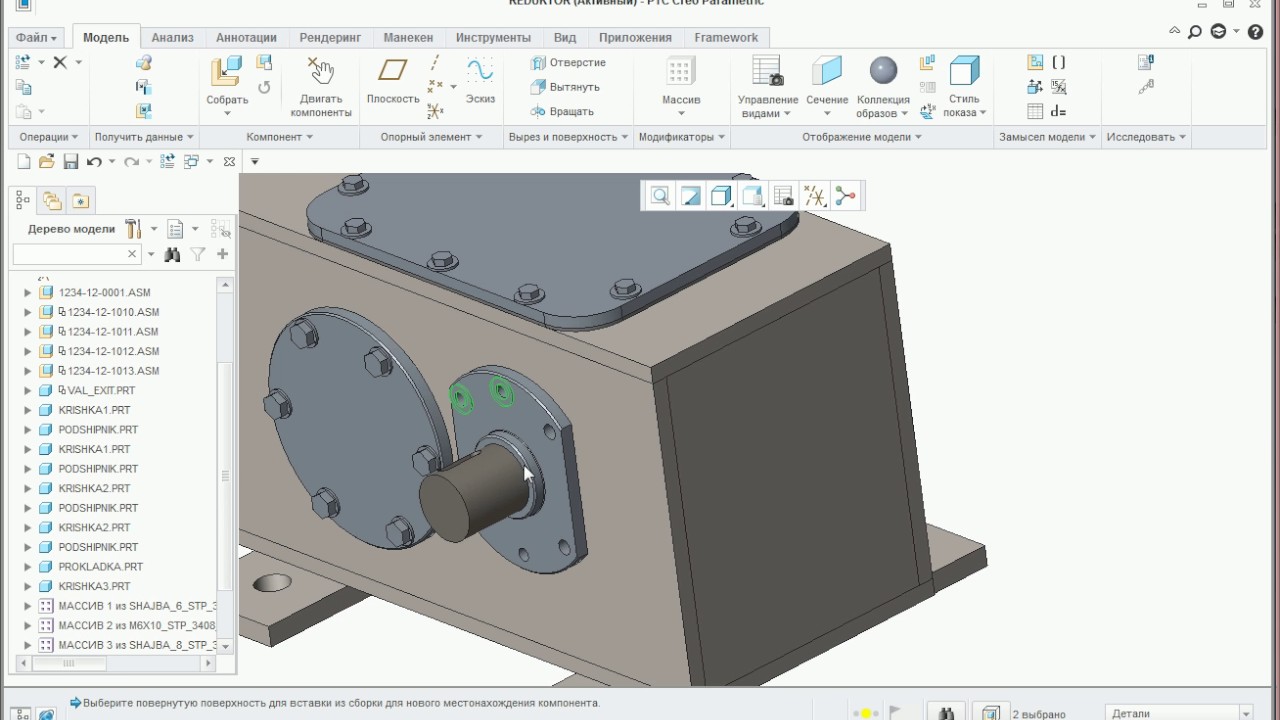Image resolution: width=1280 pixels, height=720 pixels.
Task: Switch to the Аннотации tab
Action: (x=246, y=38)
